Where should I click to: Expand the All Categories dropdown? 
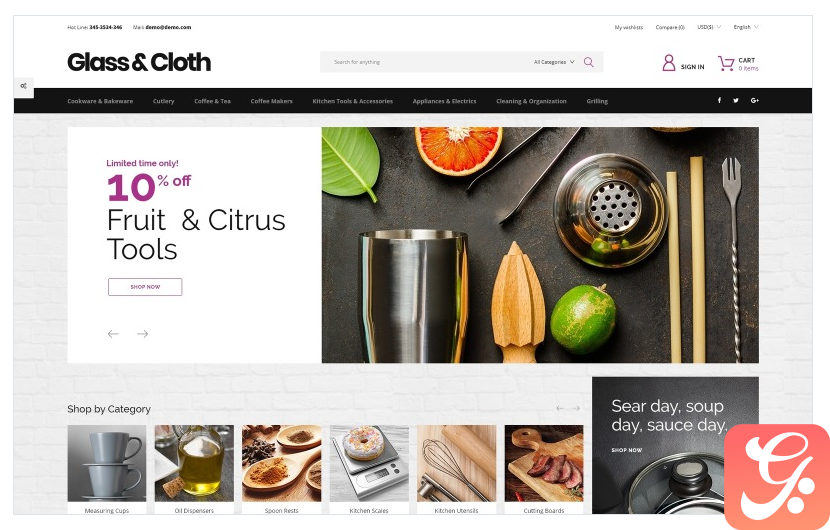(554, 62)
